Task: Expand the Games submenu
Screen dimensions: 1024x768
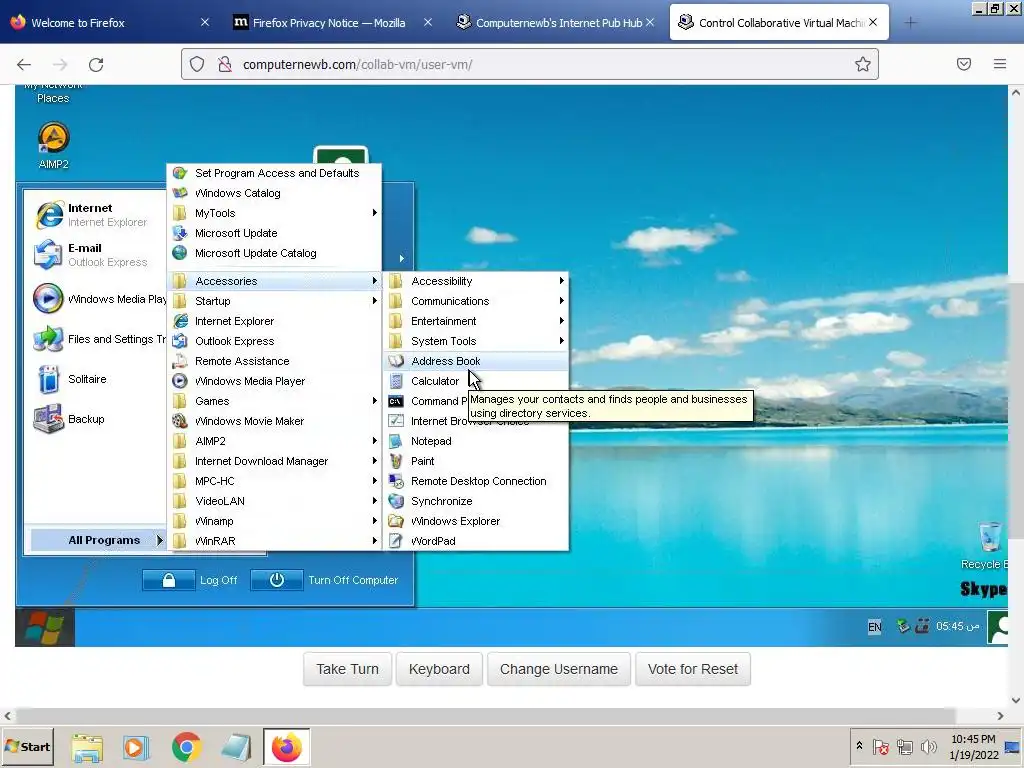Action: point(275,401)
